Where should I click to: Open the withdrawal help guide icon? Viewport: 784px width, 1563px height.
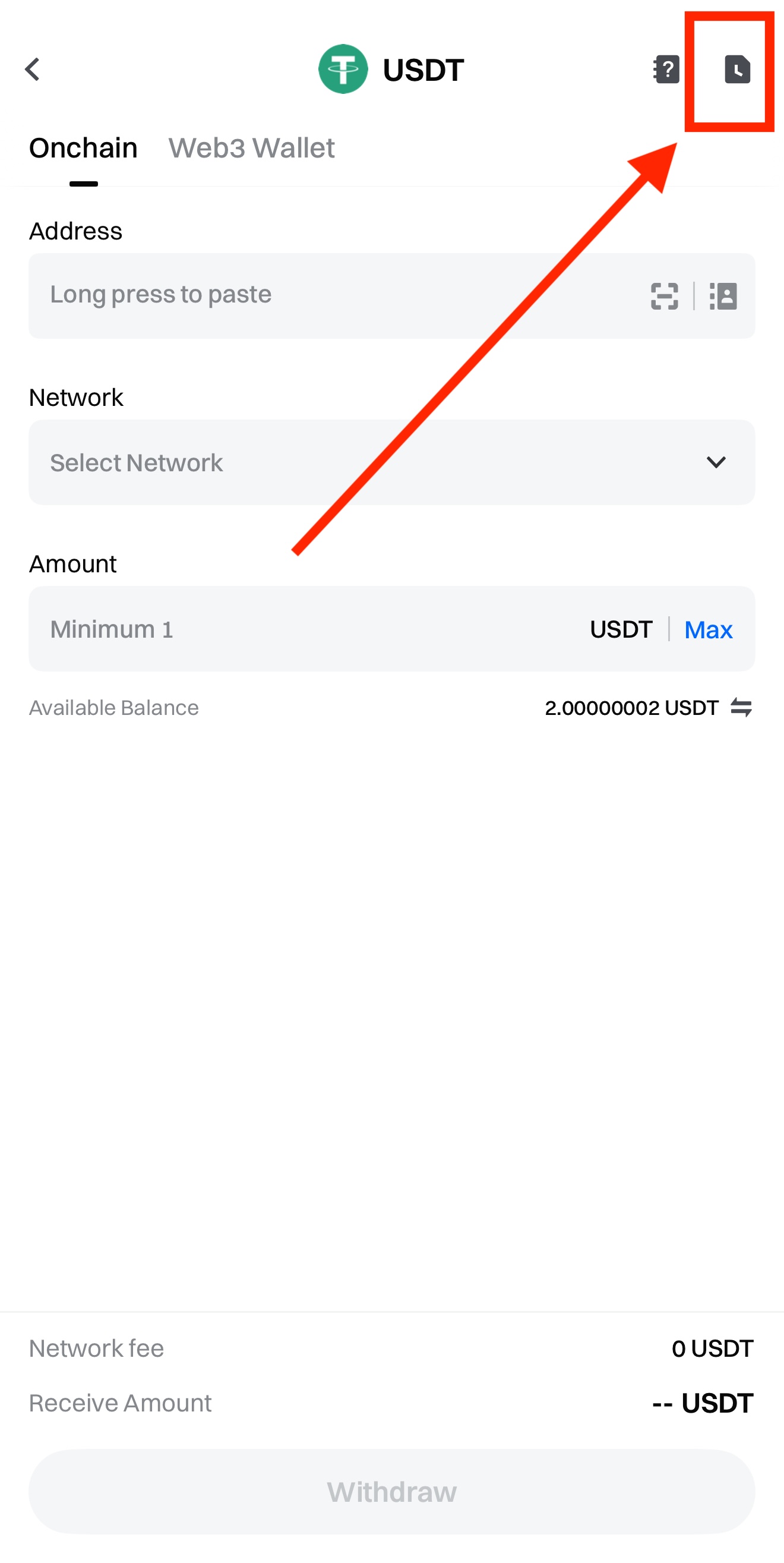click(x=666, y=69)
